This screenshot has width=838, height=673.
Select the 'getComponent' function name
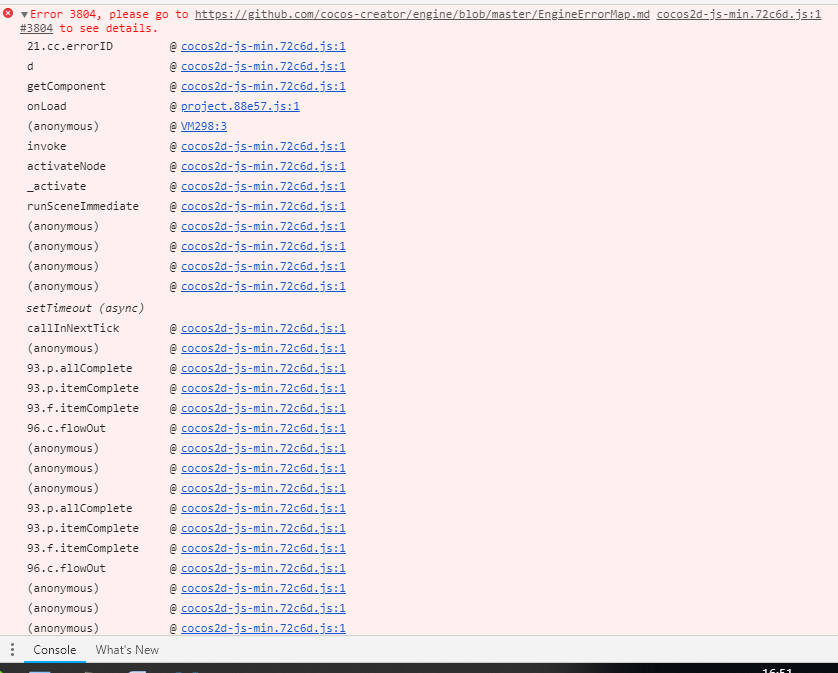pyautogui.click(x=66, y=87)
